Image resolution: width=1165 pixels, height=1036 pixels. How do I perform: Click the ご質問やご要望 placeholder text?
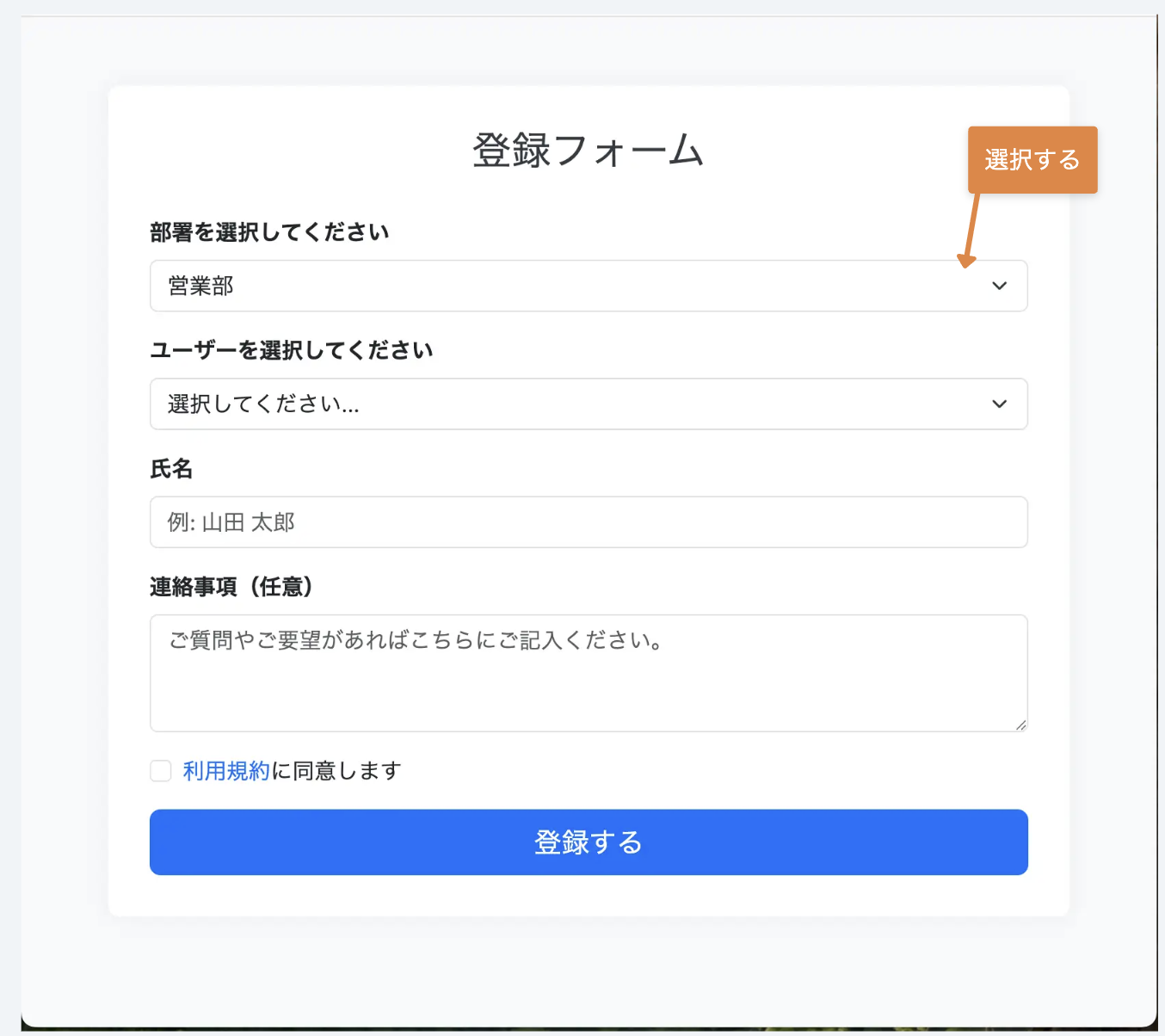point(415,640)
